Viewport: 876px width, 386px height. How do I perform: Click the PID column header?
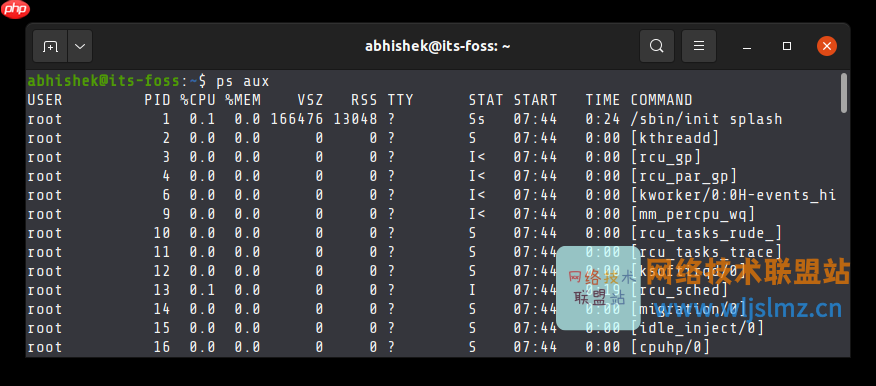tap(157, 100)
